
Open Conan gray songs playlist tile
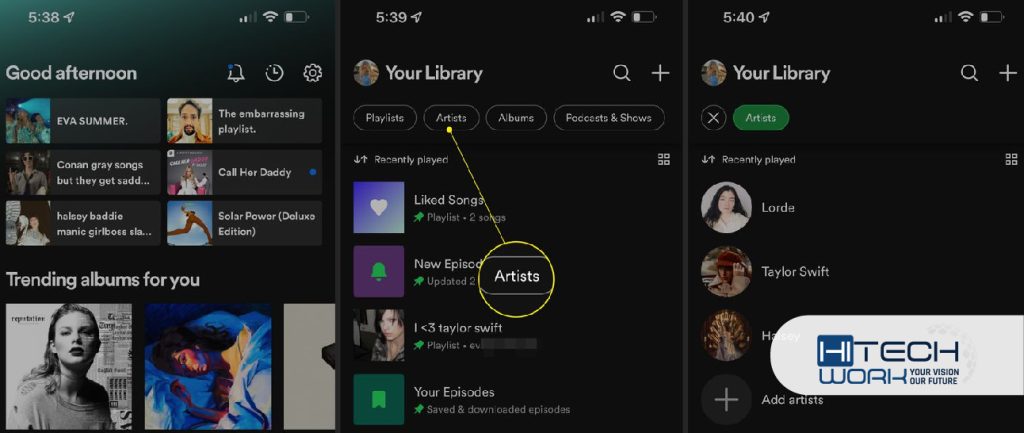click(82, 172)
